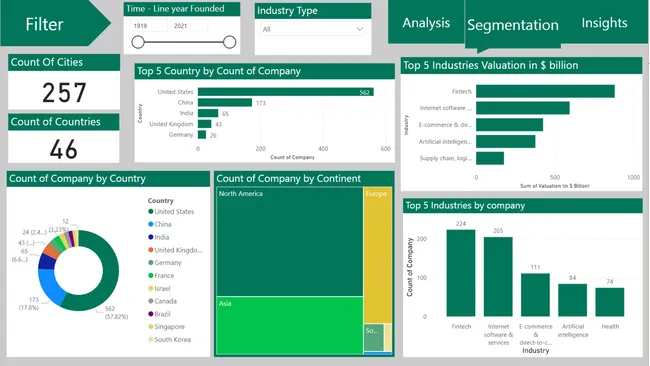The width and height of the screenshot is (650, 366).
Task: Click the India legend swatch
Action: pos(151,237)
